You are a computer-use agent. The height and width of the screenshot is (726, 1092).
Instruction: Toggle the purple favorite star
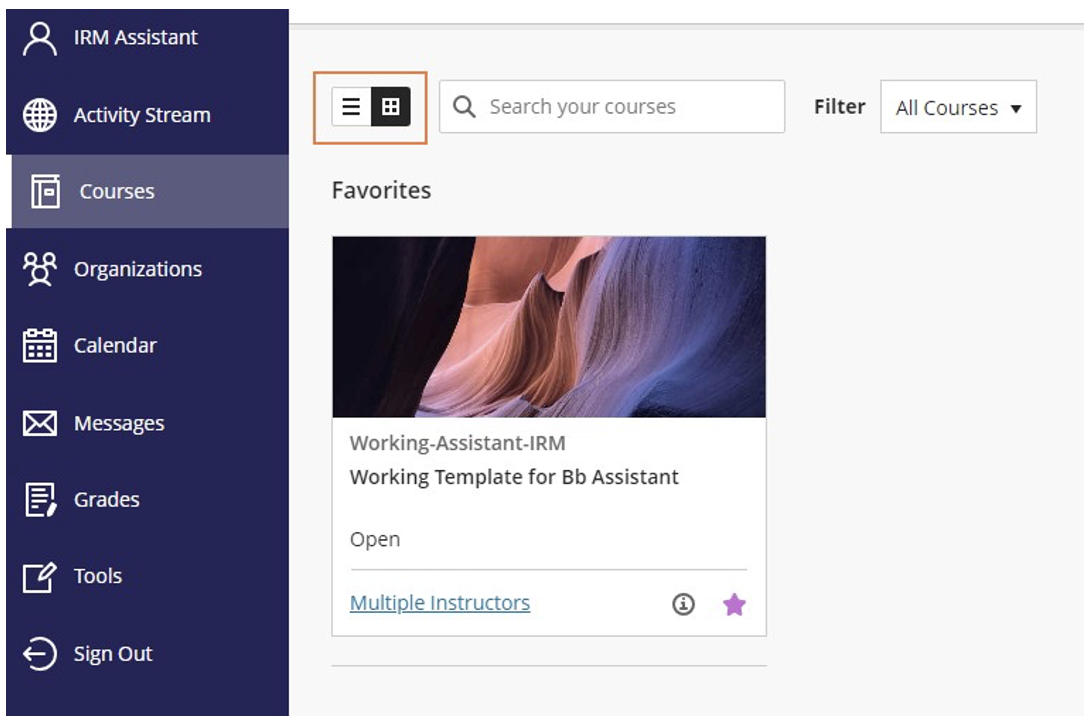(734, 604)
